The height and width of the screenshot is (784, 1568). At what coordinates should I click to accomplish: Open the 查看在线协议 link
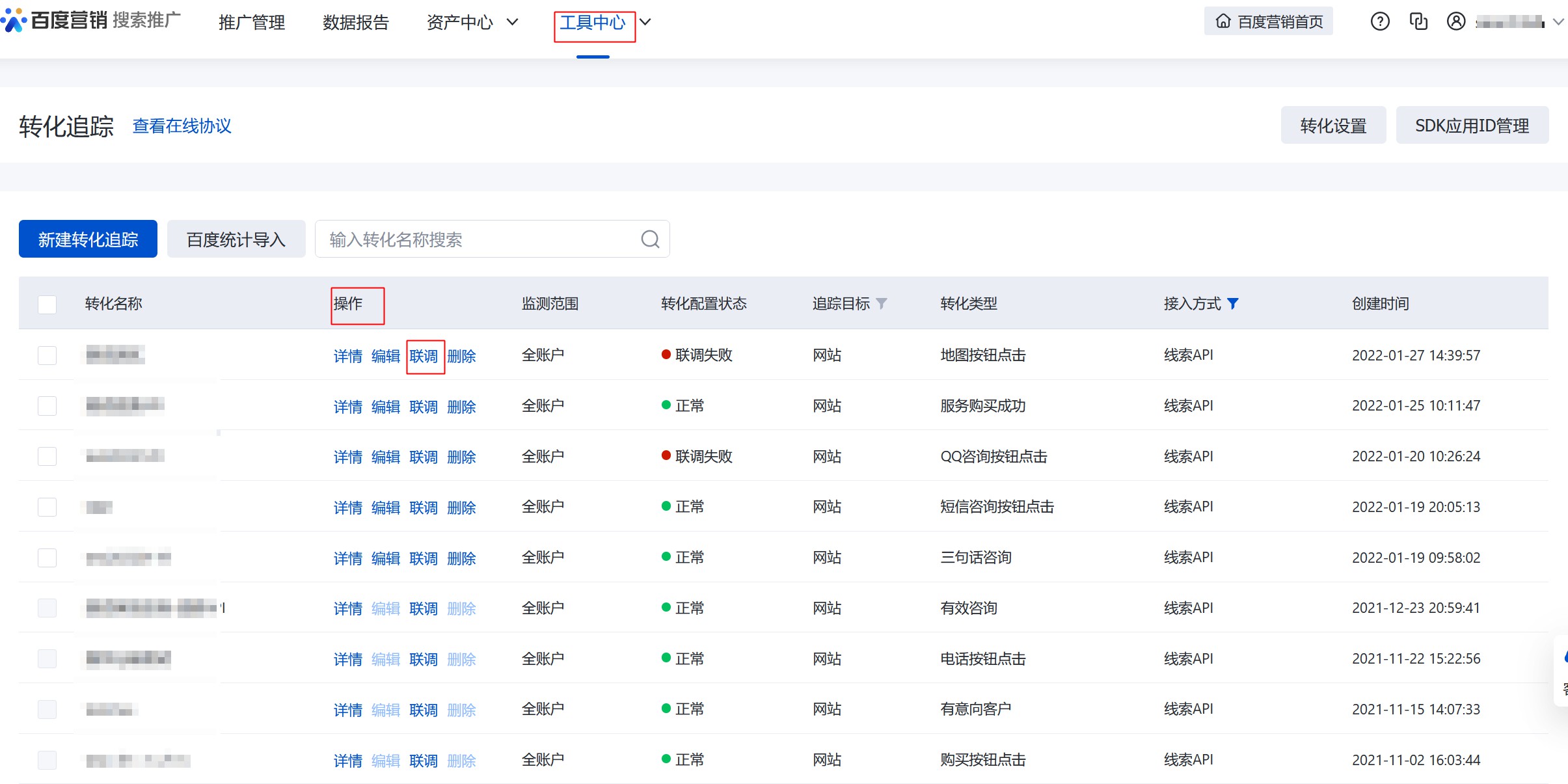point(182,126)
